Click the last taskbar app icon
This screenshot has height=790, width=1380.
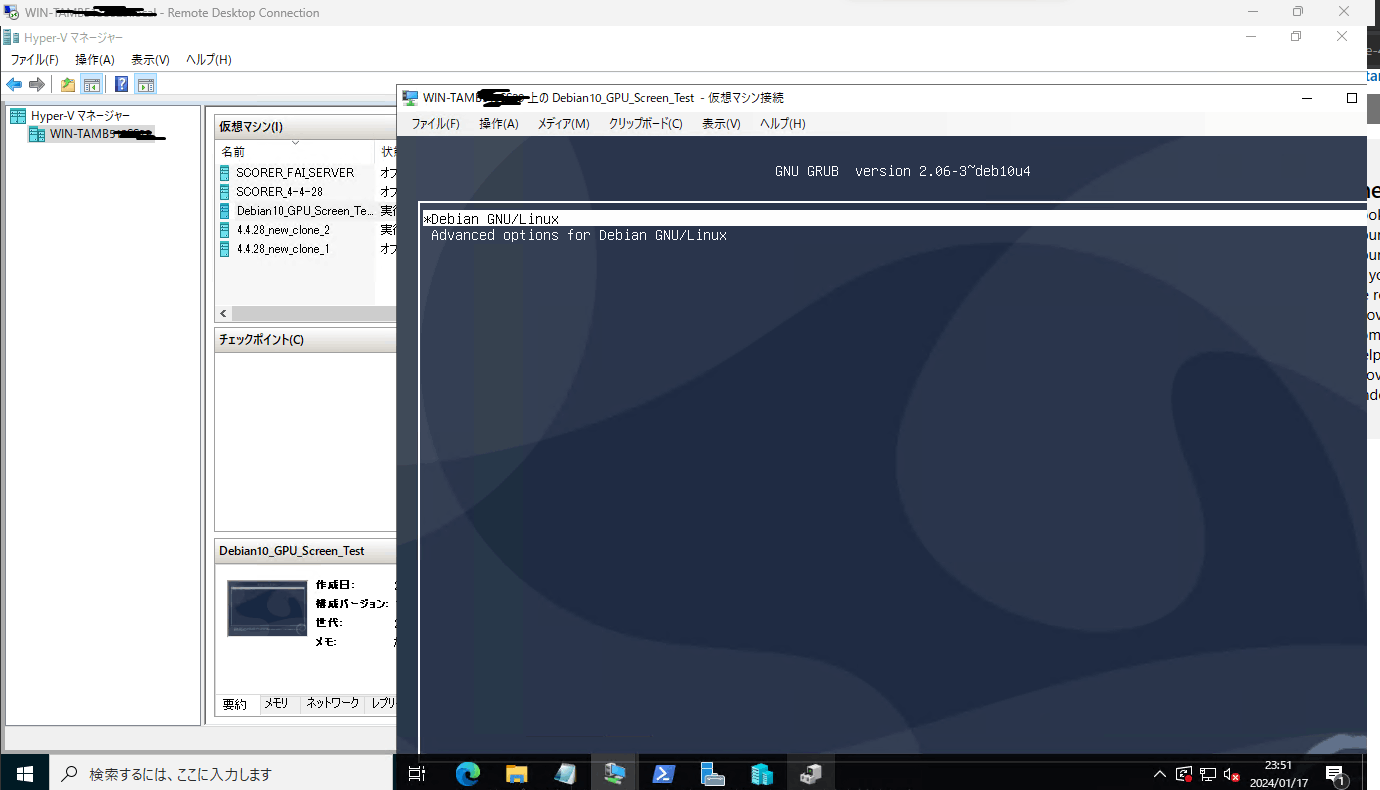pyautogui.click(x=810, y=773)
